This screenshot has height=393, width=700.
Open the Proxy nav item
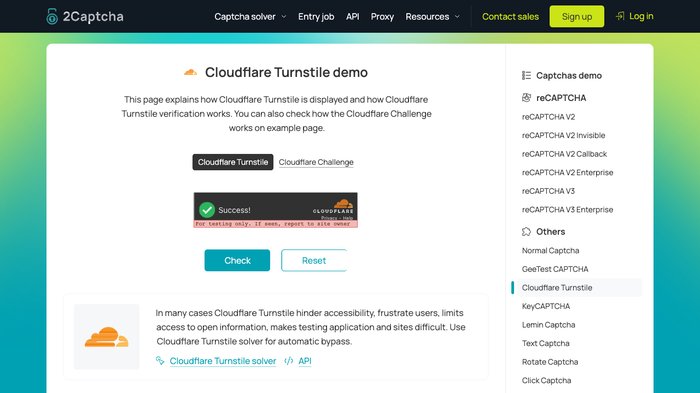[x=382, y=17]
